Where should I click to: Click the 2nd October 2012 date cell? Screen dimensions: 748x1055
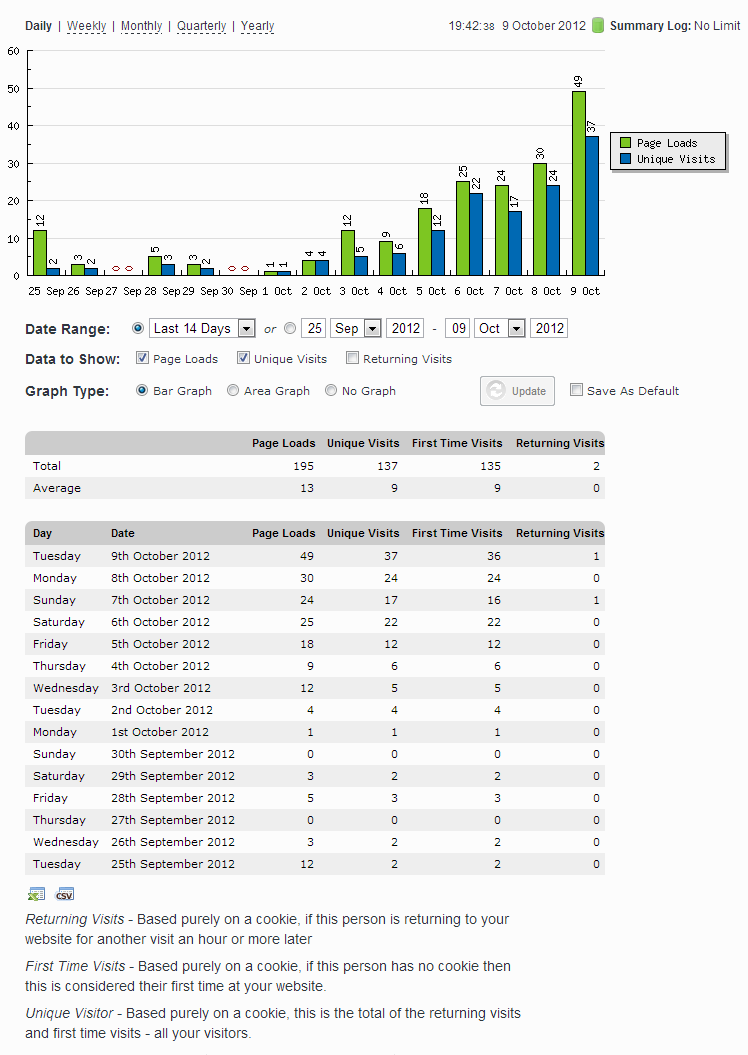pos(161,710)
